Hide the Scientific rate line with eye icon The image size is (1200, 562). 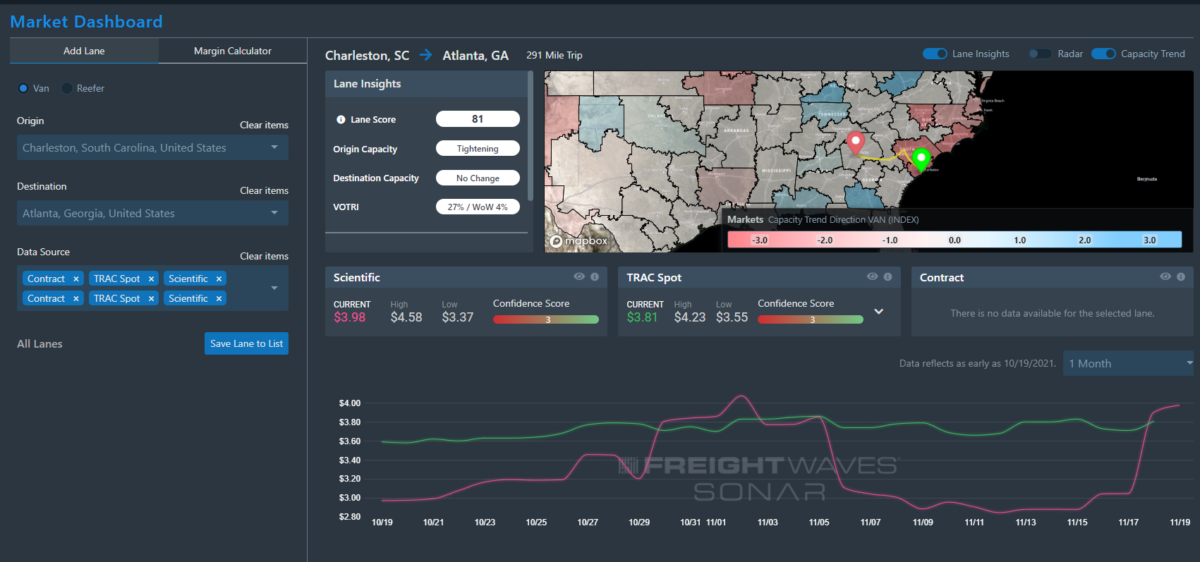(x=579, y=277)
